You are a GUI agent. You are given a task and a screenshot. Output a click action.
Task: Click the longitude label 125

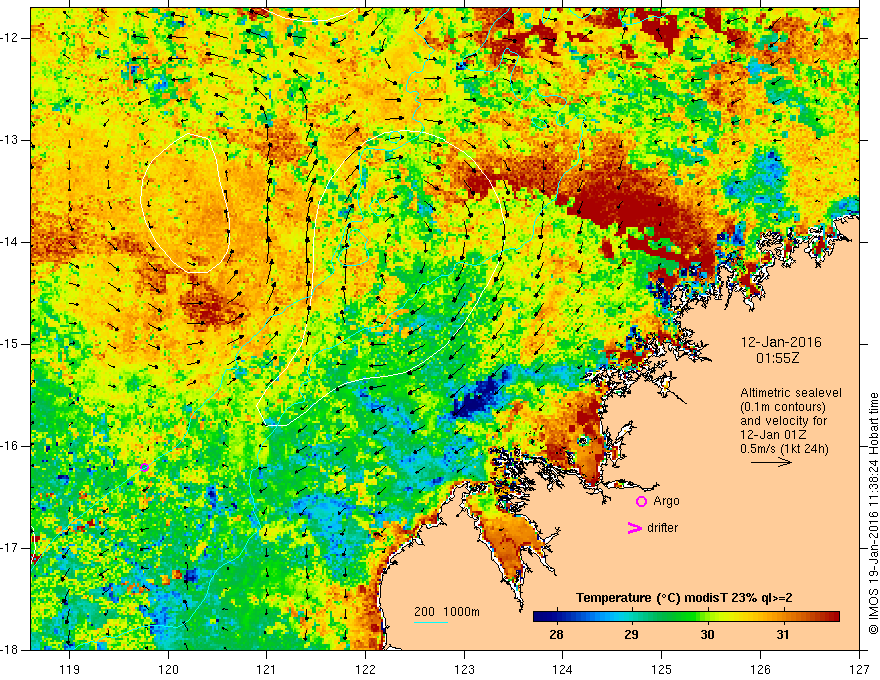coord(662,669)
